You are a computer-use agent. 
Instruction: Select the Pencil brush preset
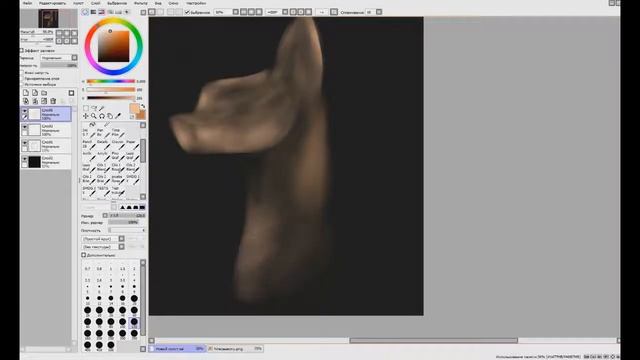tap(89, 144)
